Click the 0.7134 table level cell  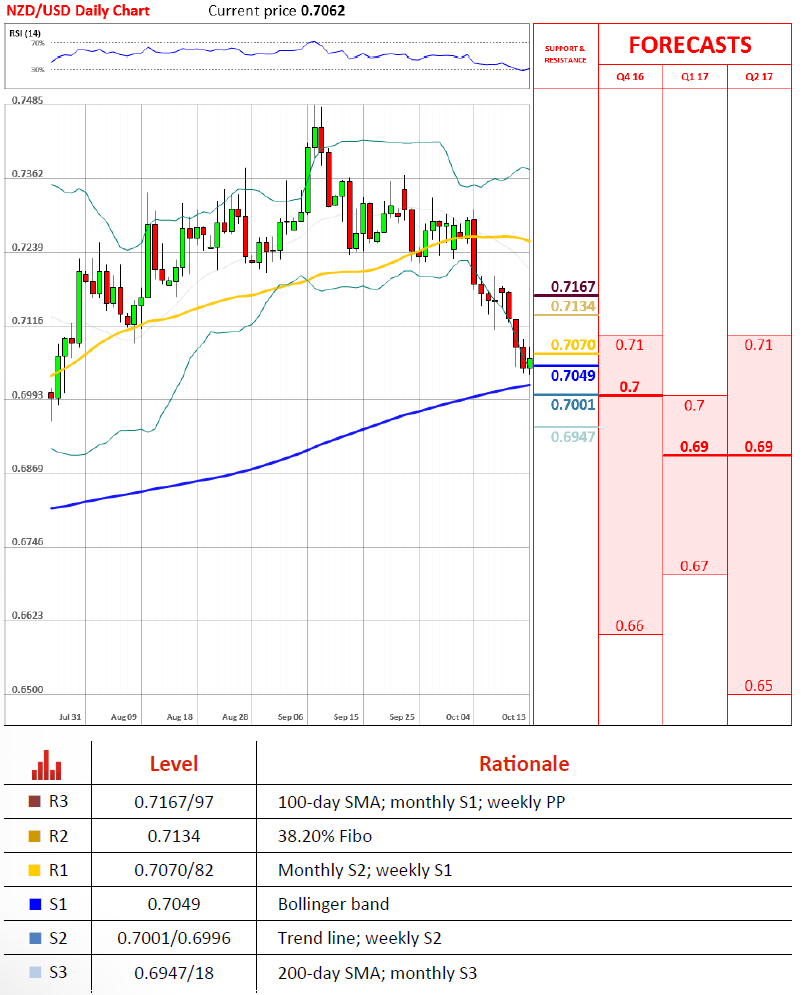pos(174,836)
